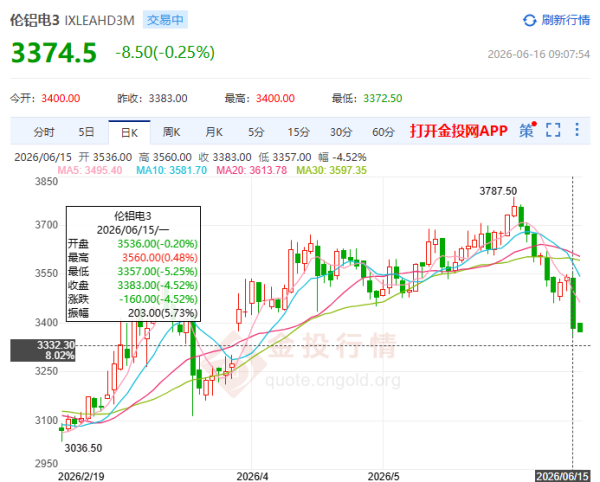Click the 3850 price axis label

pyautogui.click(x=47, y=182)
